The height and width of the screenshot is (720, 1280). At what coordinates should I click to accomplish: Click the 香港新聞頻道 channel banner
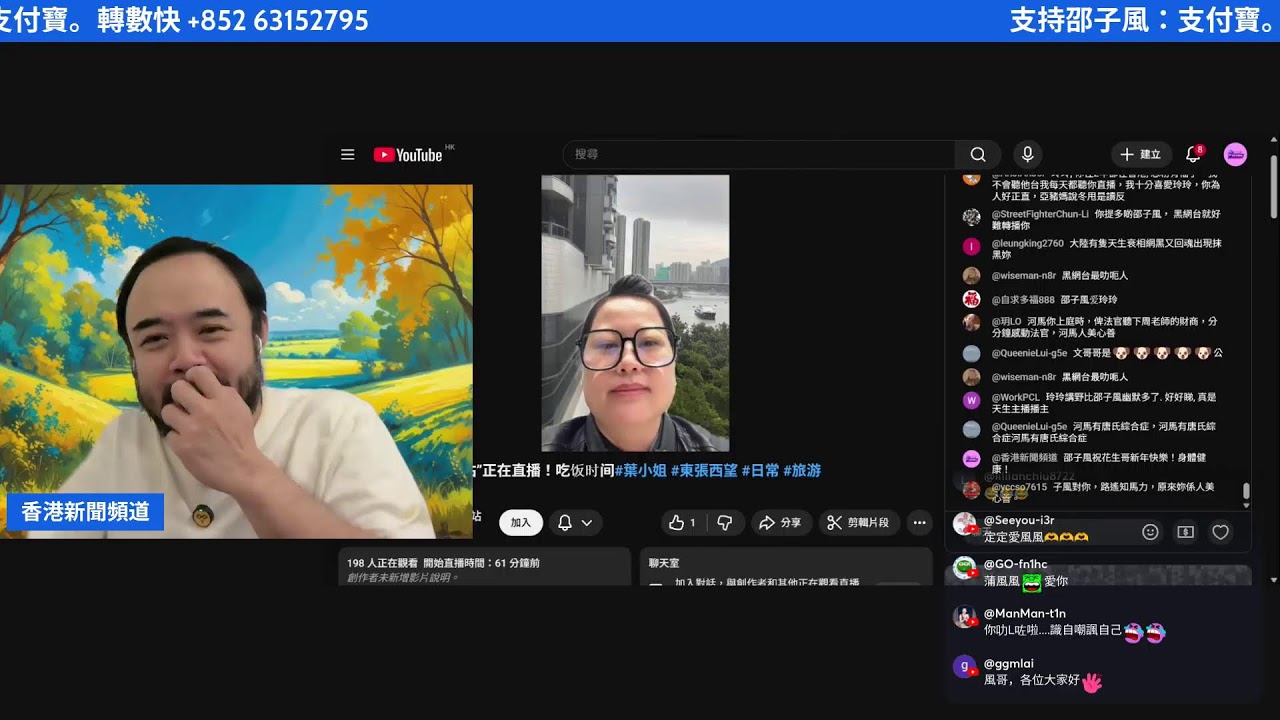85,511
